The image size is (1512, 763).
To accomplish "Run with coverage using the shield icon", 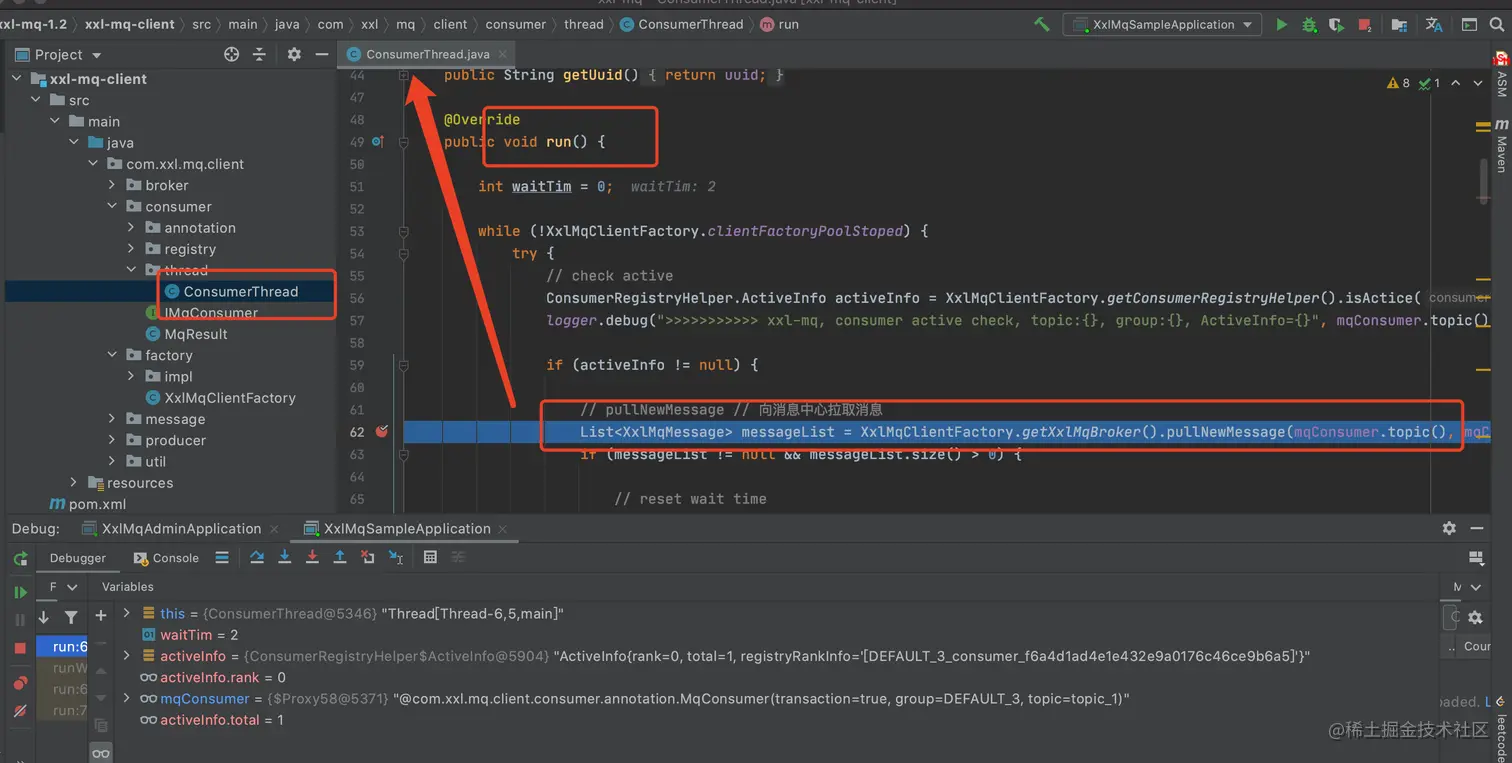I will pyautogui.click(x=1336, y=24).
